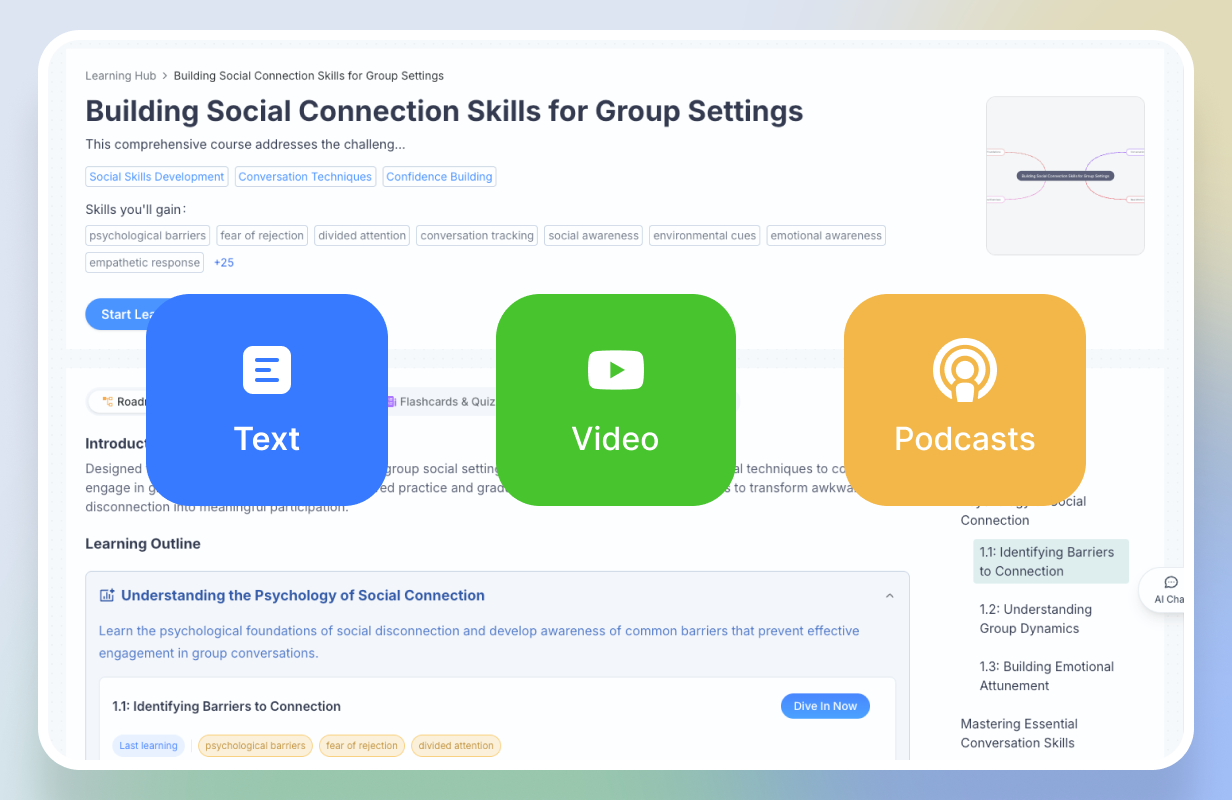
Task: Click the Video play icon on green tile
Action: [x=616, y=370]
